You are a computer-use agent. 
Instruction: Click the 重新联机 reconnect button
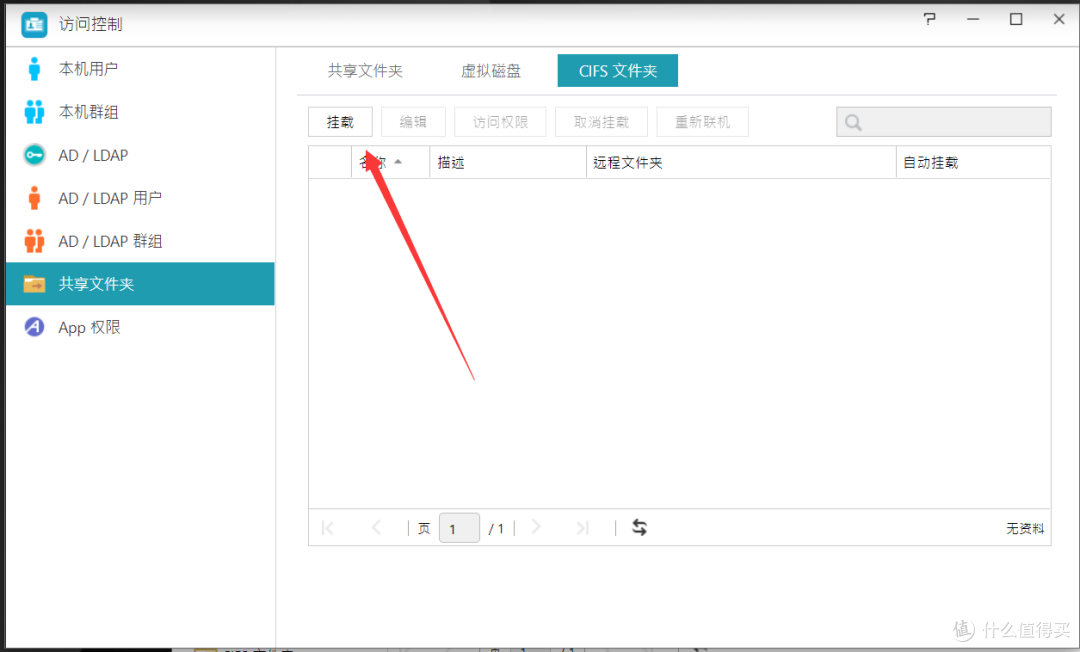click(x=702, y=122)
